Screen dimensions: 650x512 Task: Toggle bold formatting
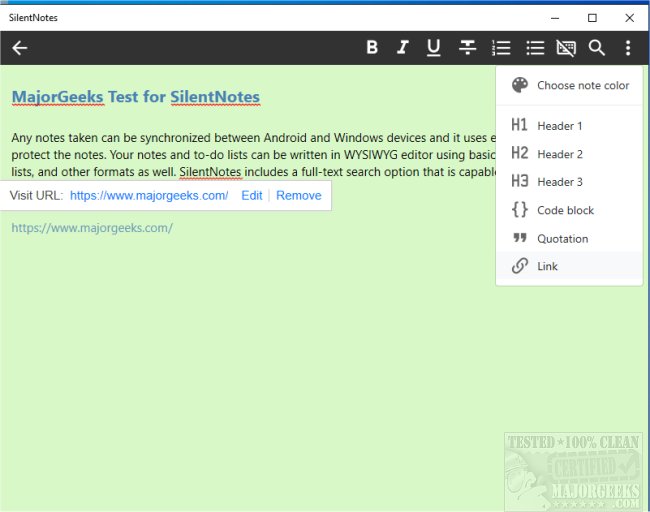pos(372,48)
